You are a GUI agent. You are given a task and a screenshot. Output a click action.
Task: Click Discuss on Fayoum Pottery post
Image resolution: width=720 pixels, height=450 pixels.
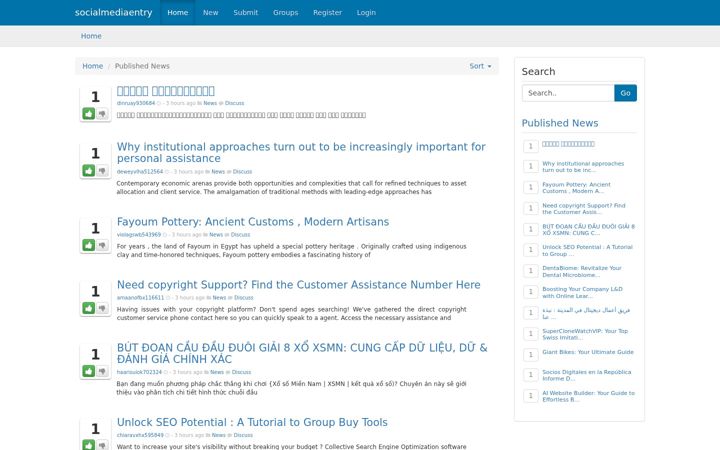click(241, 235)
